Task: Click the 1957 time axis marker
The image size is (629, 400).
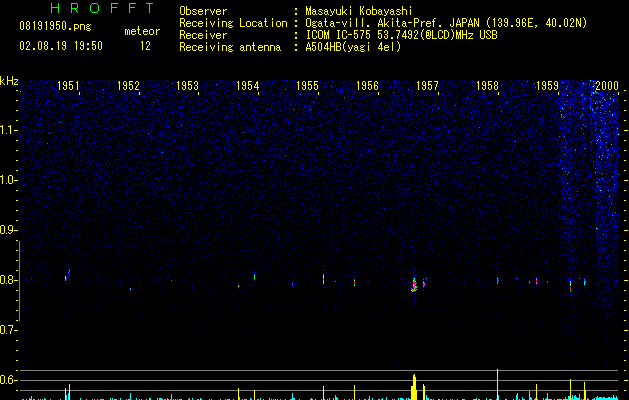Action: coord(427,86)
